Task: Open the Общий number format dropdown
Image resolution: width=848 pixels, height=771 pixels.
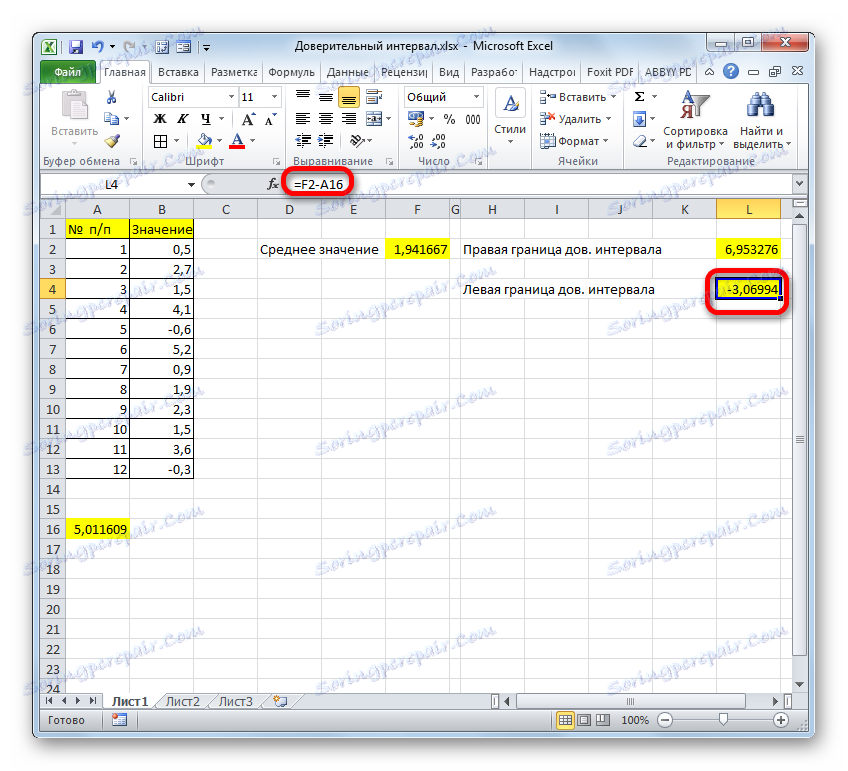Action: pyautogui.click(x=476, y=97)
